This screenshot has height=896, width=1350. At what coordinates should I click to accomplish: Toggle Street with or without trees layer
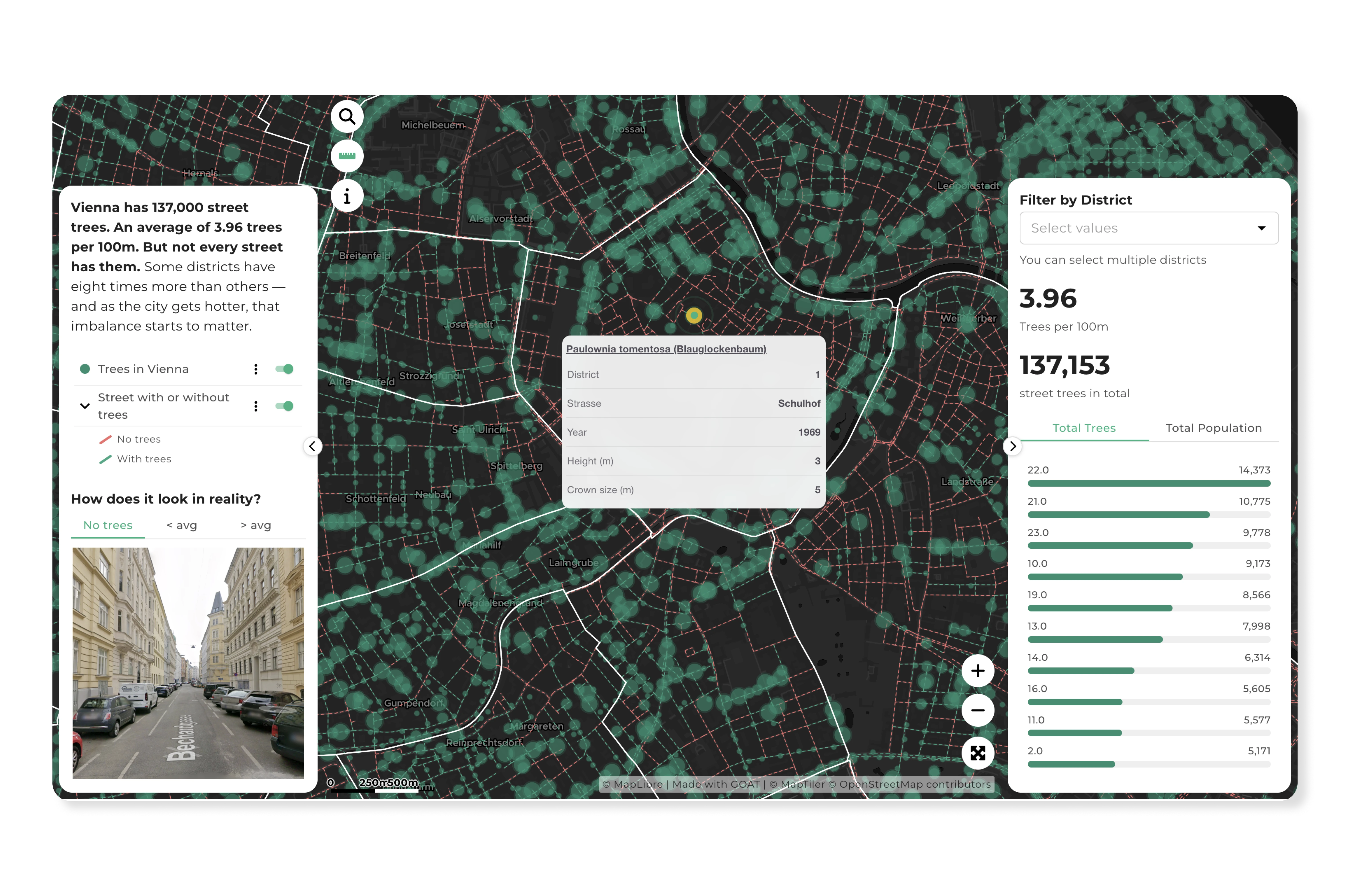point(284,406)
